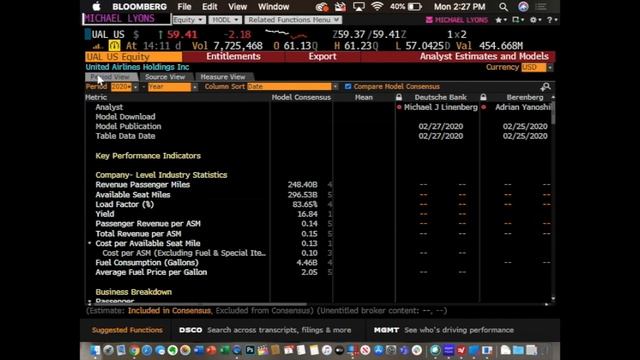Switch to the Measure View tab

click(223, 77)
